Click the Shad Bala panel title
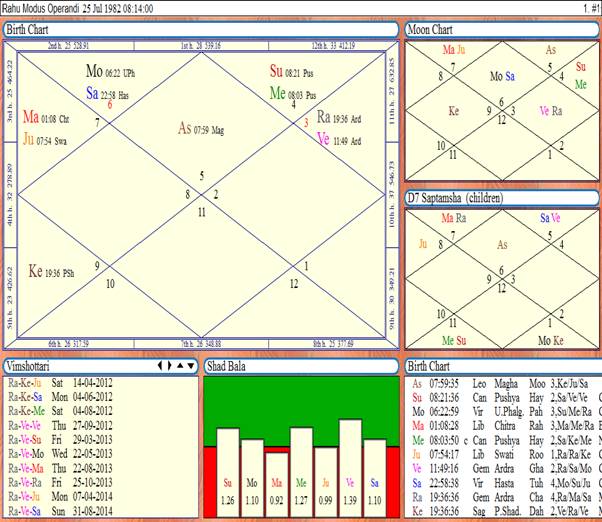 point(229,367)
